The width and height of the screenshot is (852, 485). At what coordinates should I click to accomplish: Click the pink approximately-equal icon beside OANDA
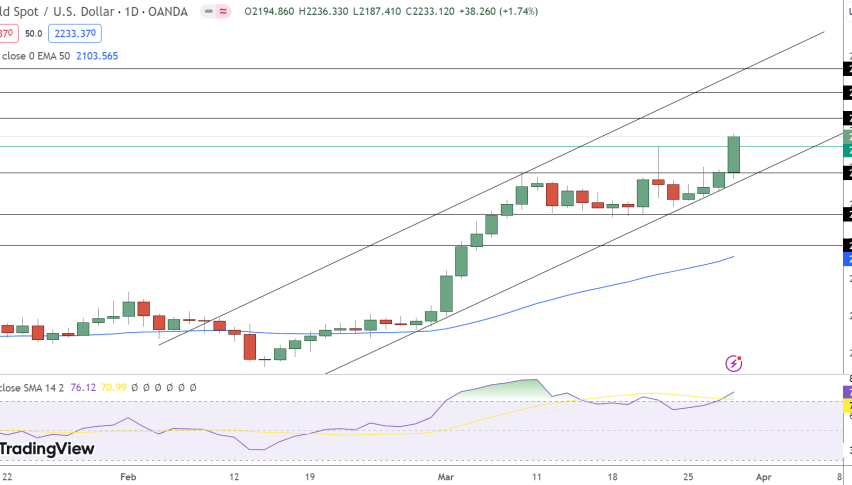point(225,12)
